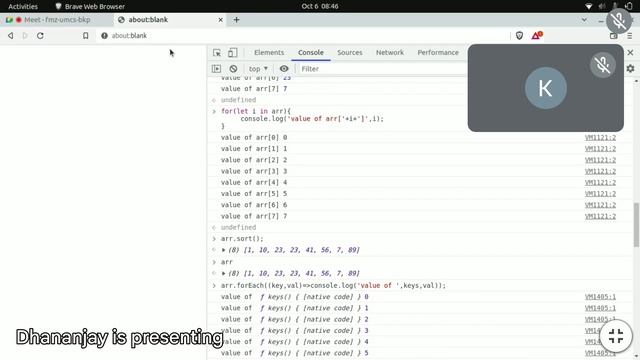Open the Brave Web Browser app menu
Image resolution: width=640 pixels, height=360 pixels.
tap(90, 6)
